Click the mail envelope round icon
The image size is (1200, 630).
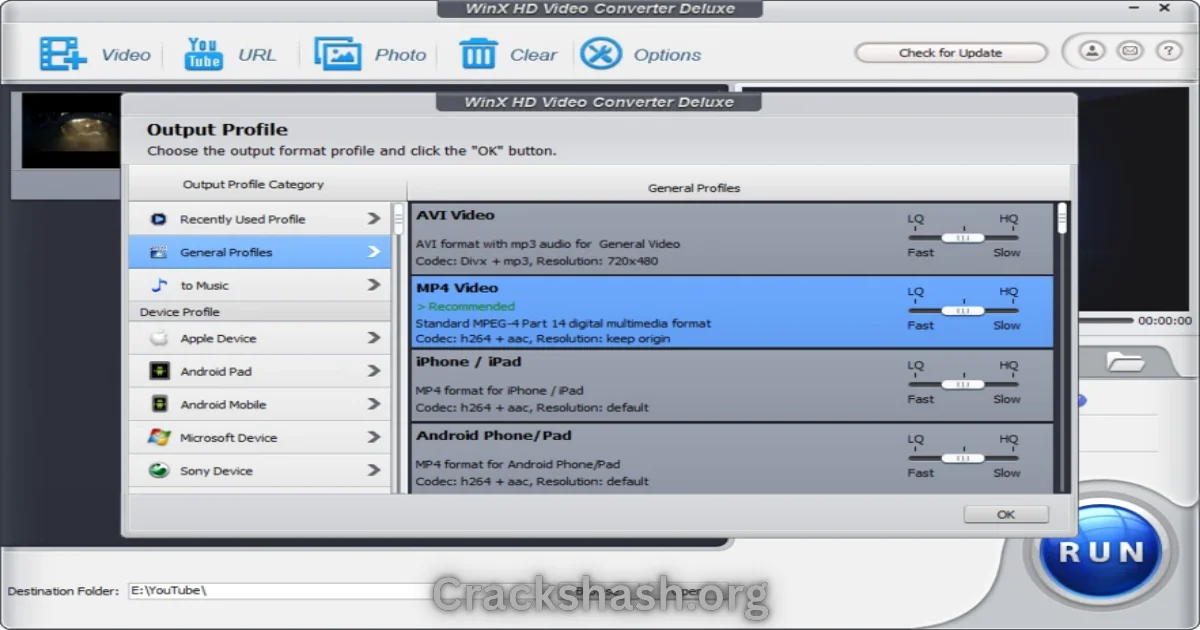(1130, 50)
